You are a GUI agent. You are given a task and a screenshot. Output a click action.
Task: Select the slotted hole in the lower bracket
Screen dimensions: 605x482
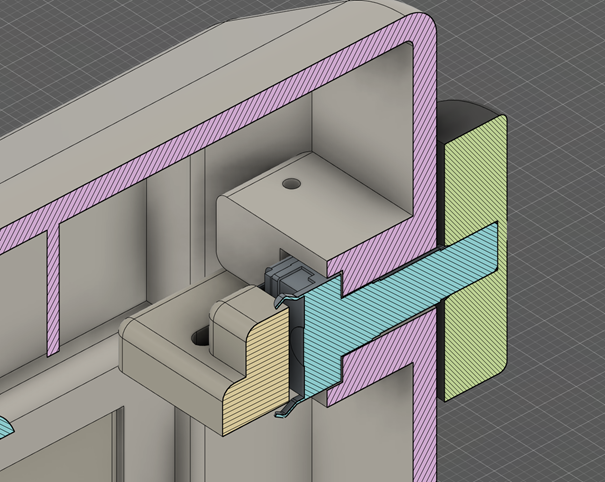[201, 335]
